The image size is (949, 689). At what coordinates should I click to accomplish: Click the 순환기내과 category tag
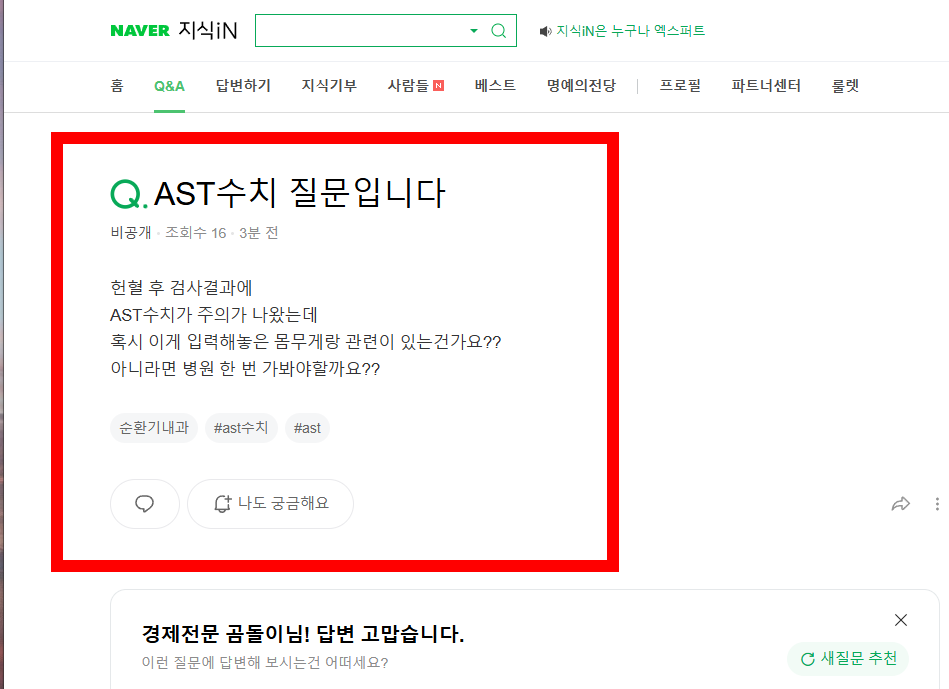click(154, 428)
